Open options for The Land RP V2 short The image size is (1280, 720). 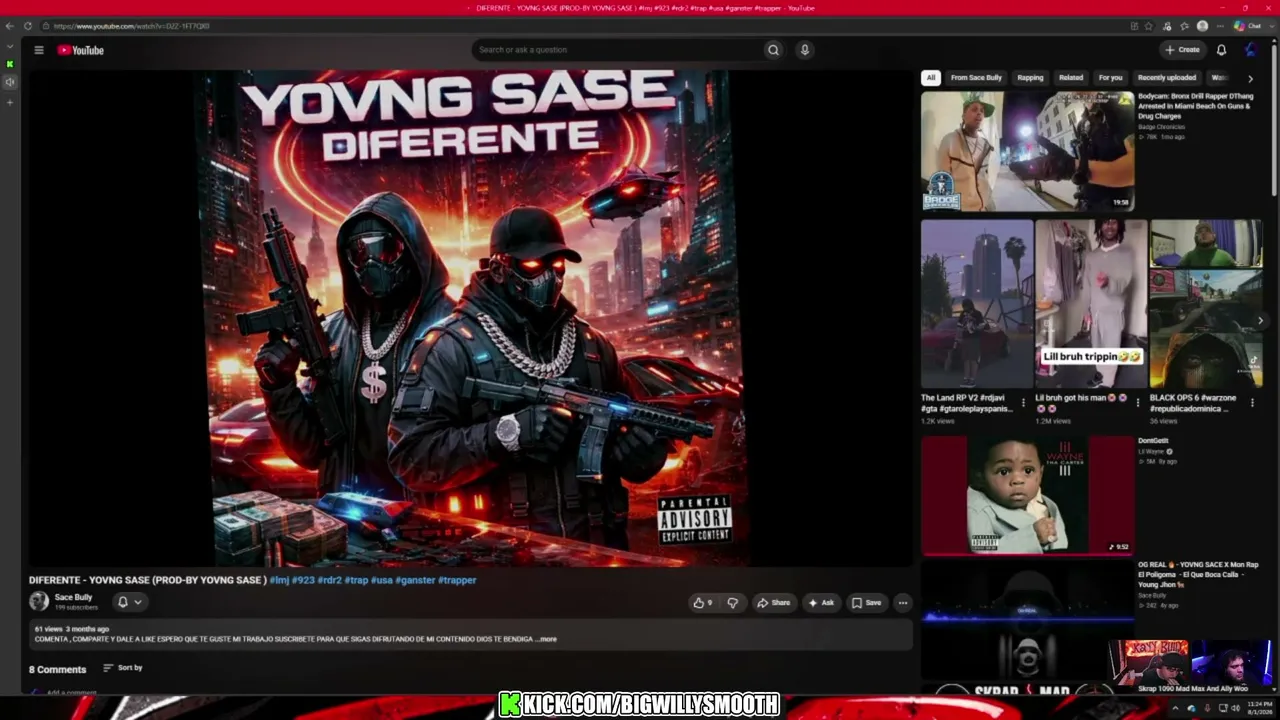point(1023,403)
